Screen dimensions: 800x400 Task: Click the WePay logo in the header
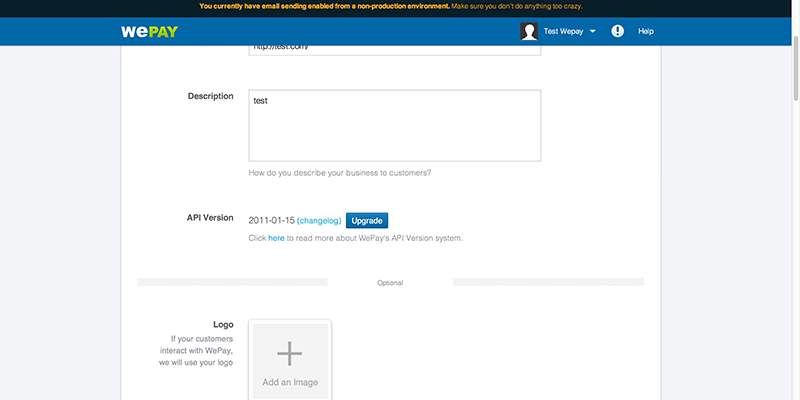149,31
